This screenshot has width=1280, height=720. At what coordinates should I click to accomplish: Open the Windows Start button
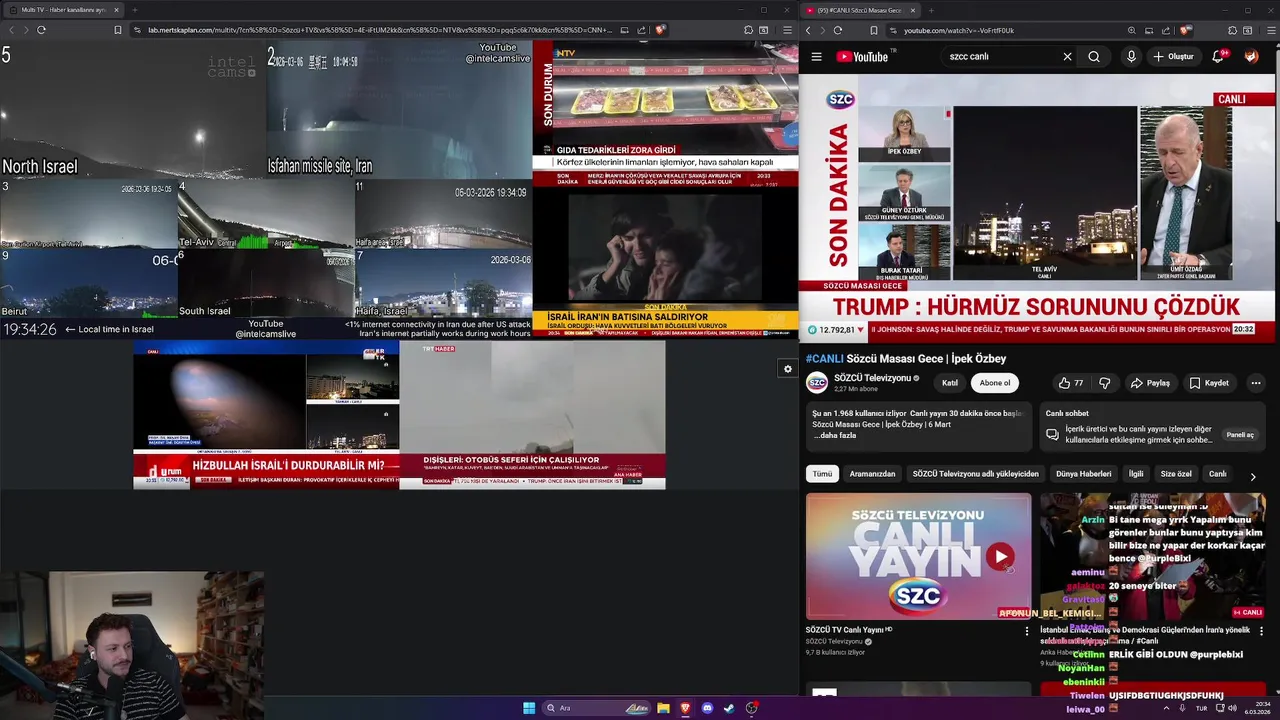[529, 708]
